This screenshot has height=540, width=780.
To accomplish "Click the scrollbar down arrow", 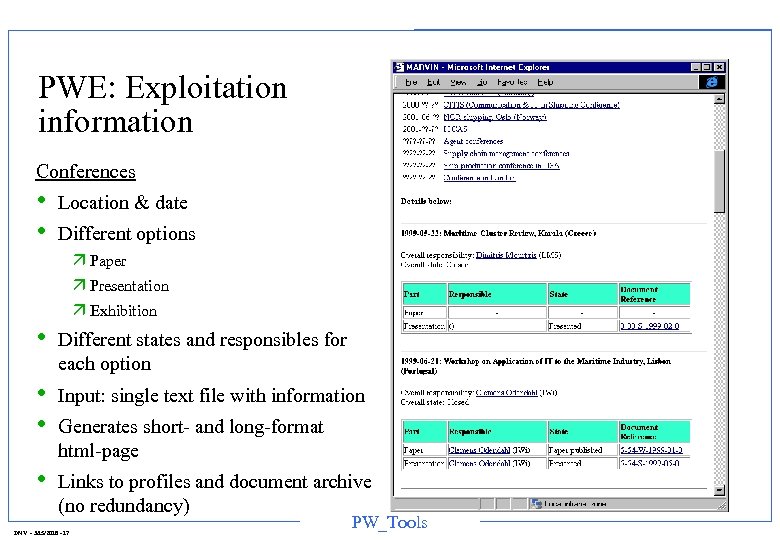I will pyautogui.click(x=719, y=491).
